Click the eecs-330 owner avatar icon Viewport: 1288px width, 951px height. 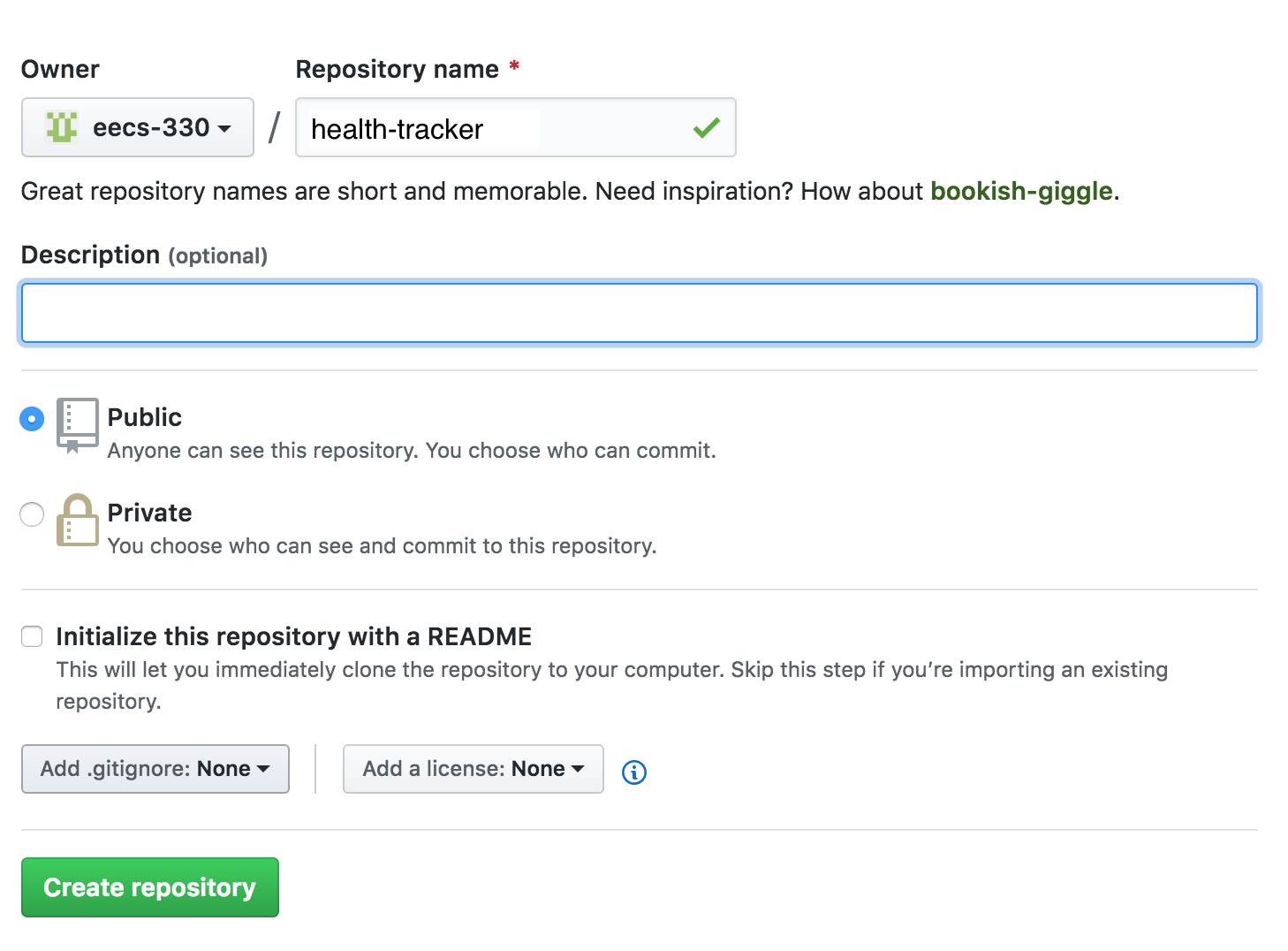[62, 128]
